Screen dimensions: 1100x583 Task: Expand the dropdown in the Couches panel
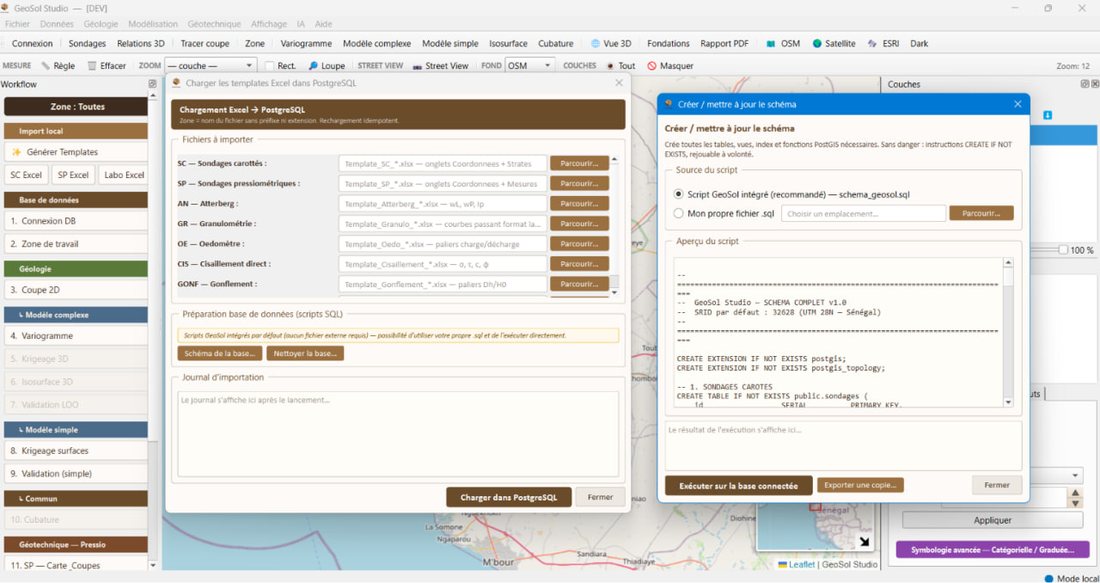[1076, 476]
